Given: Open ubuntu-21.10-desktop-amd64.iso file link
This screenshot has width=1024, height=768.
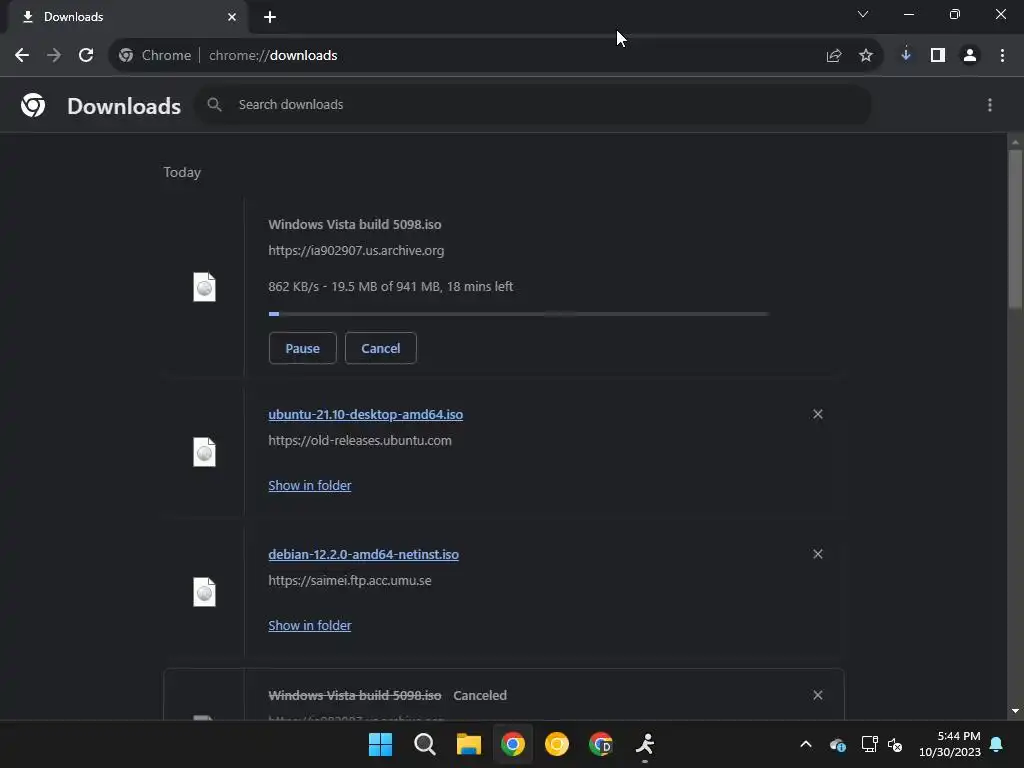Looking at the screenshot, I should (366, 415).
